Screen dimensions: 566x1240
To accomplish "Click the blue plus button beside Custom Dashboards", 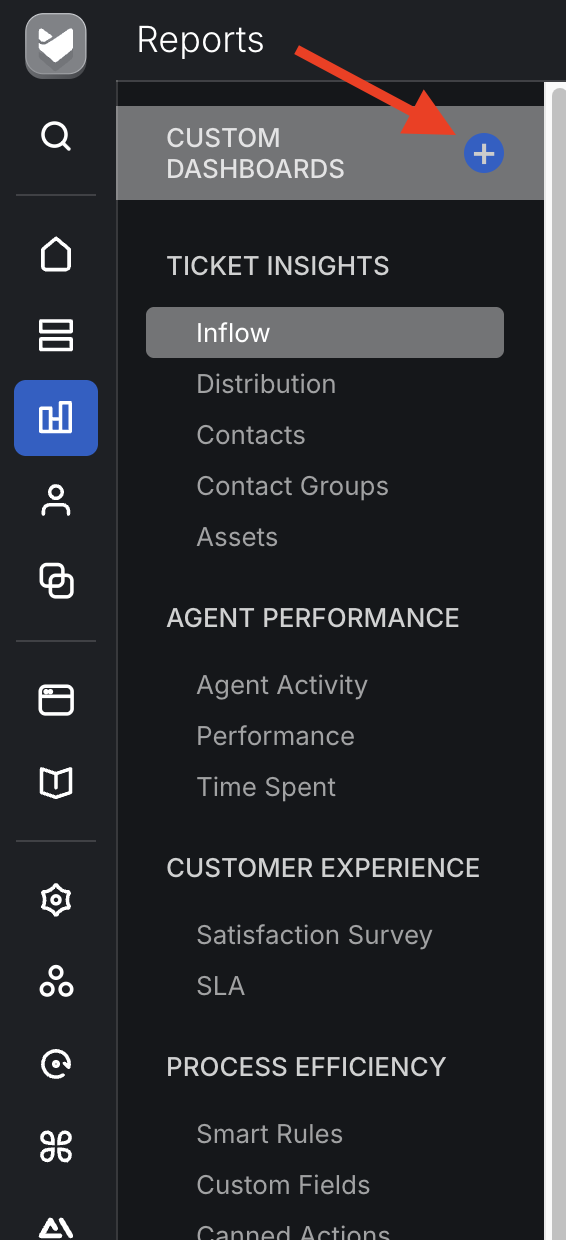I will pyautogui.click(x=484, y=153).
